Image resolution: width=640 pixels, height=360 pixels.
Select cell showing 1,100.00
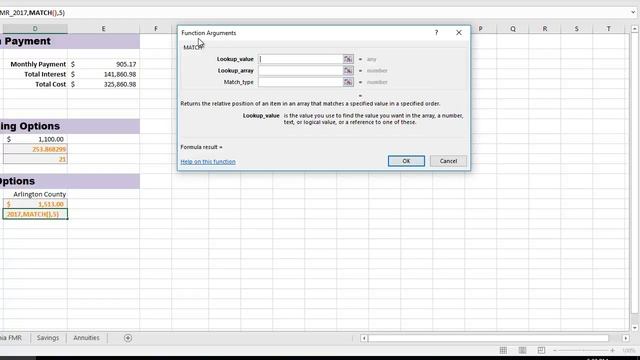[35, 139]
